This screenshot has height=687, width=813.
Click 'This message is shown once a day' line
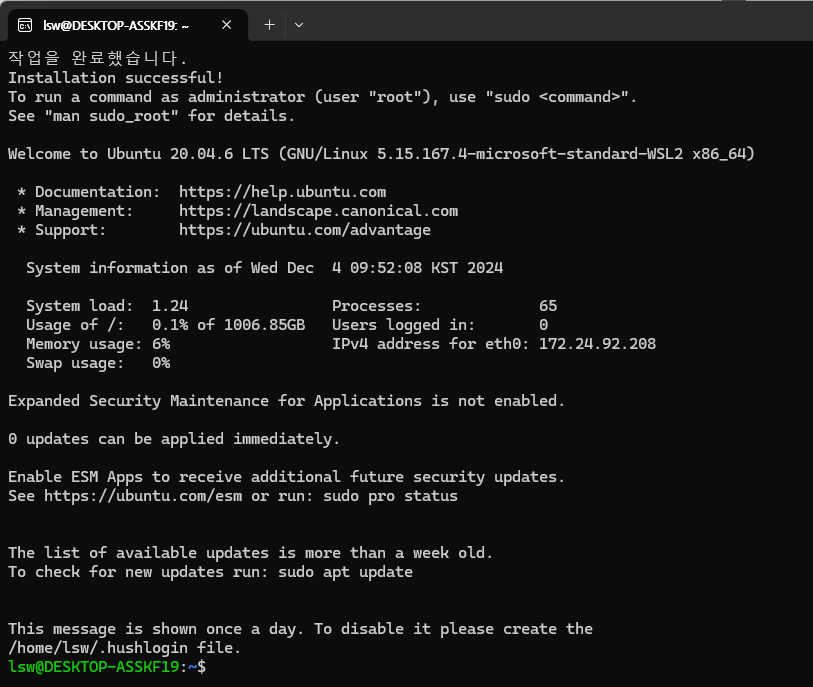pyautogui.click(x=301, y=629)
